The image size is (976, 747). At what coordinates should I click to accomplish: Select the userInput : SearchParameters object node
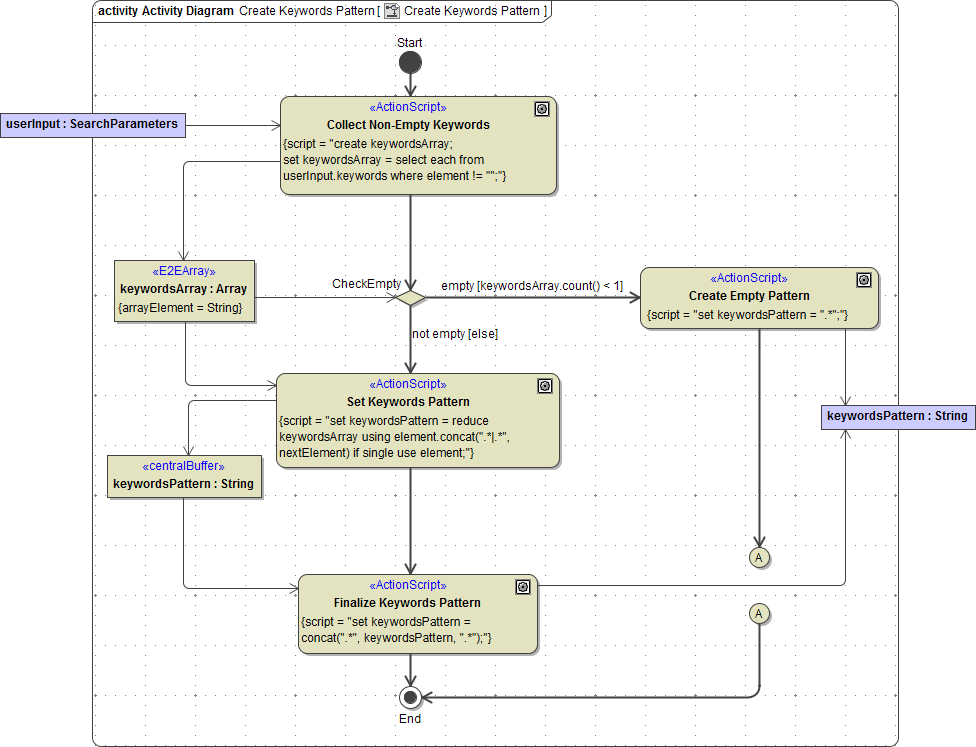coord(93,125)
